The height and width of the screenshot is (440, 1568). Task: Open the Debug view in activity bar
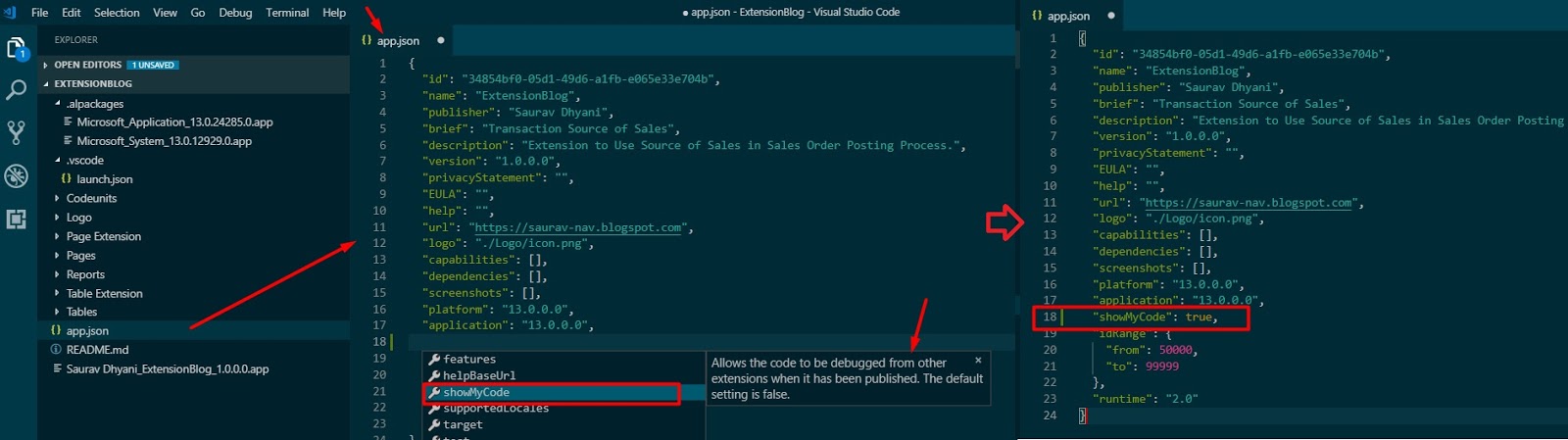pyautogui.click(x=17, y=175)
